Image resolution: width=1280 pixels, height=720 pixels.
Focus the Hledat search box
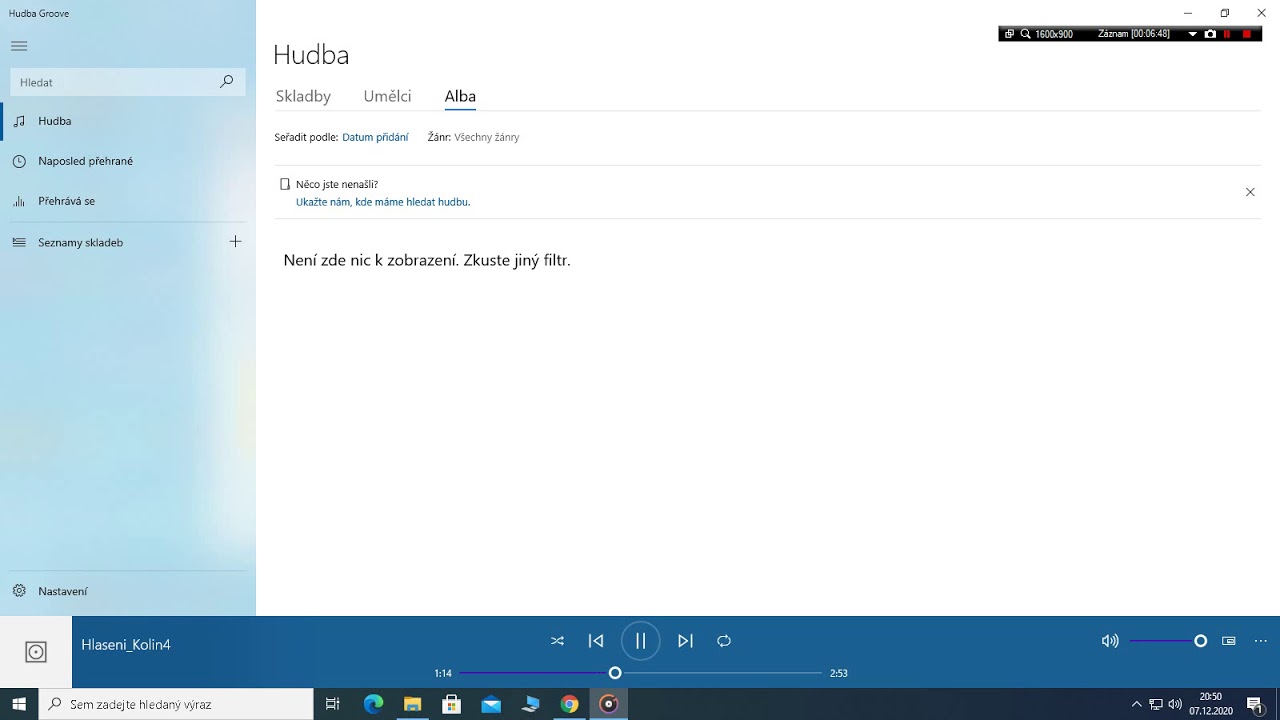127,82
